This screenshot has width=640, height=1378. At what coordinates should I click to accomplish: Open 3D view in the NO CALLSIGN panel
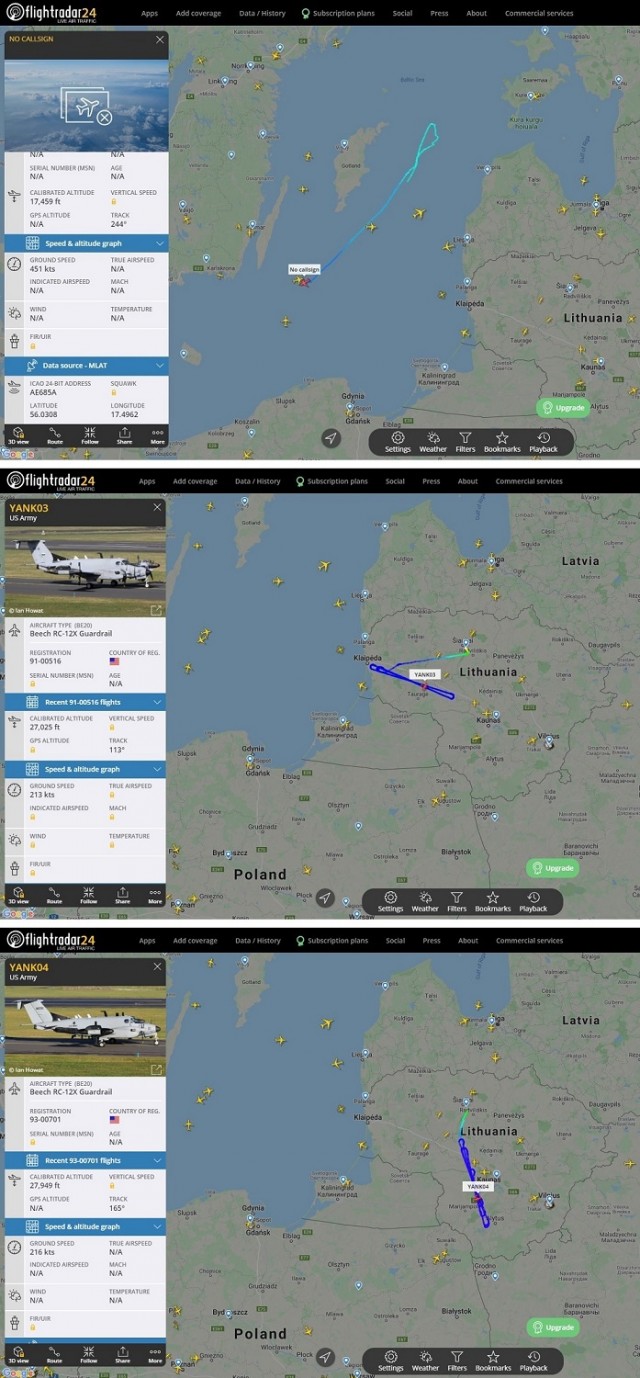(18, 435)
